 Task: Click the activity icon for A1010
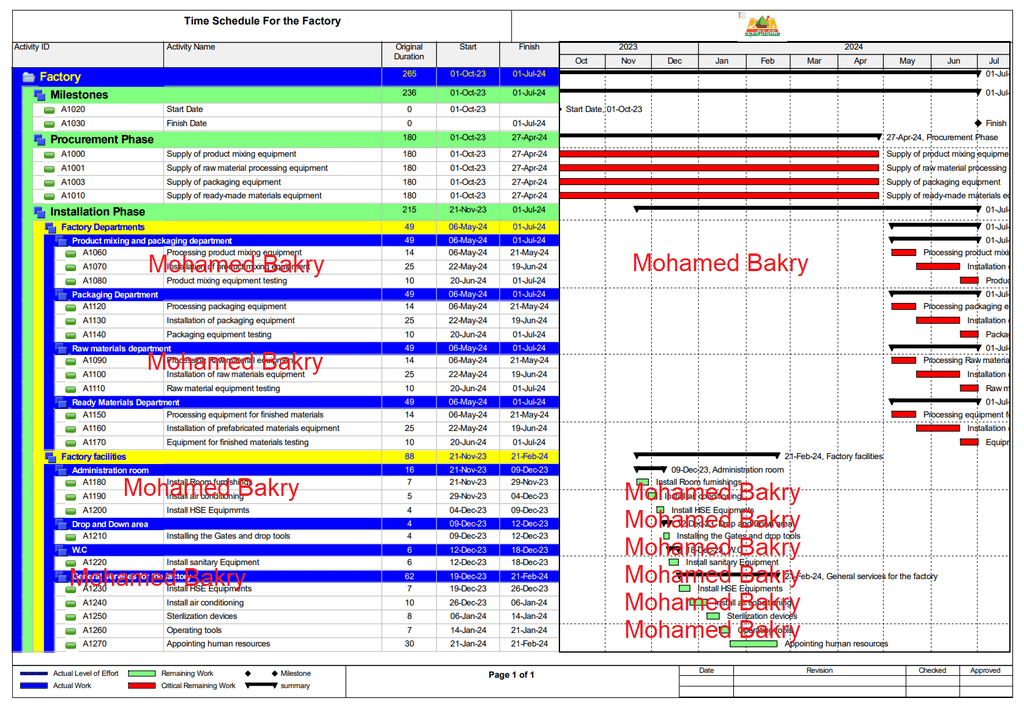[x=49, y=196]
